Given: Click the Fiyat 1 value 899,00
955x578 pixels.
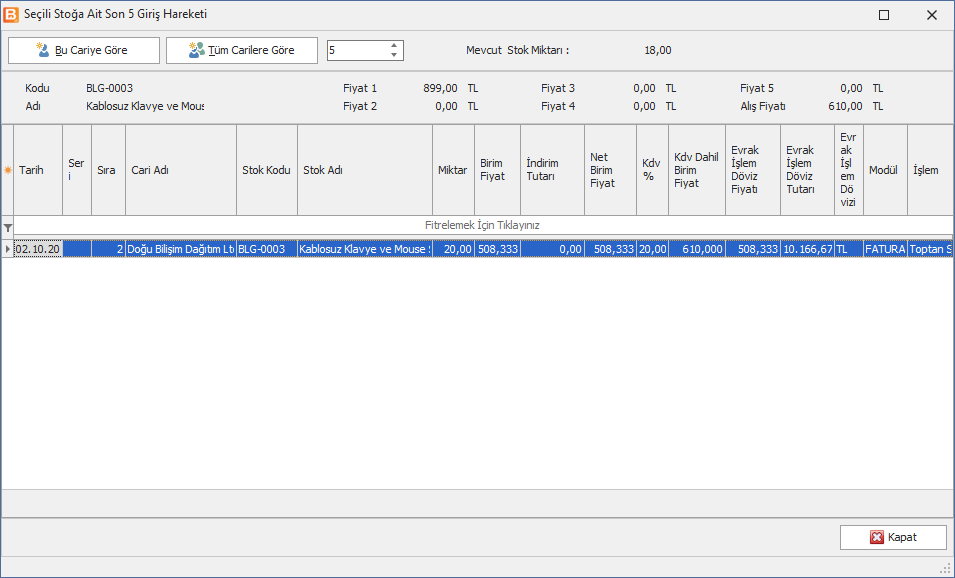Looking at the screenshot, I should 440,88.
